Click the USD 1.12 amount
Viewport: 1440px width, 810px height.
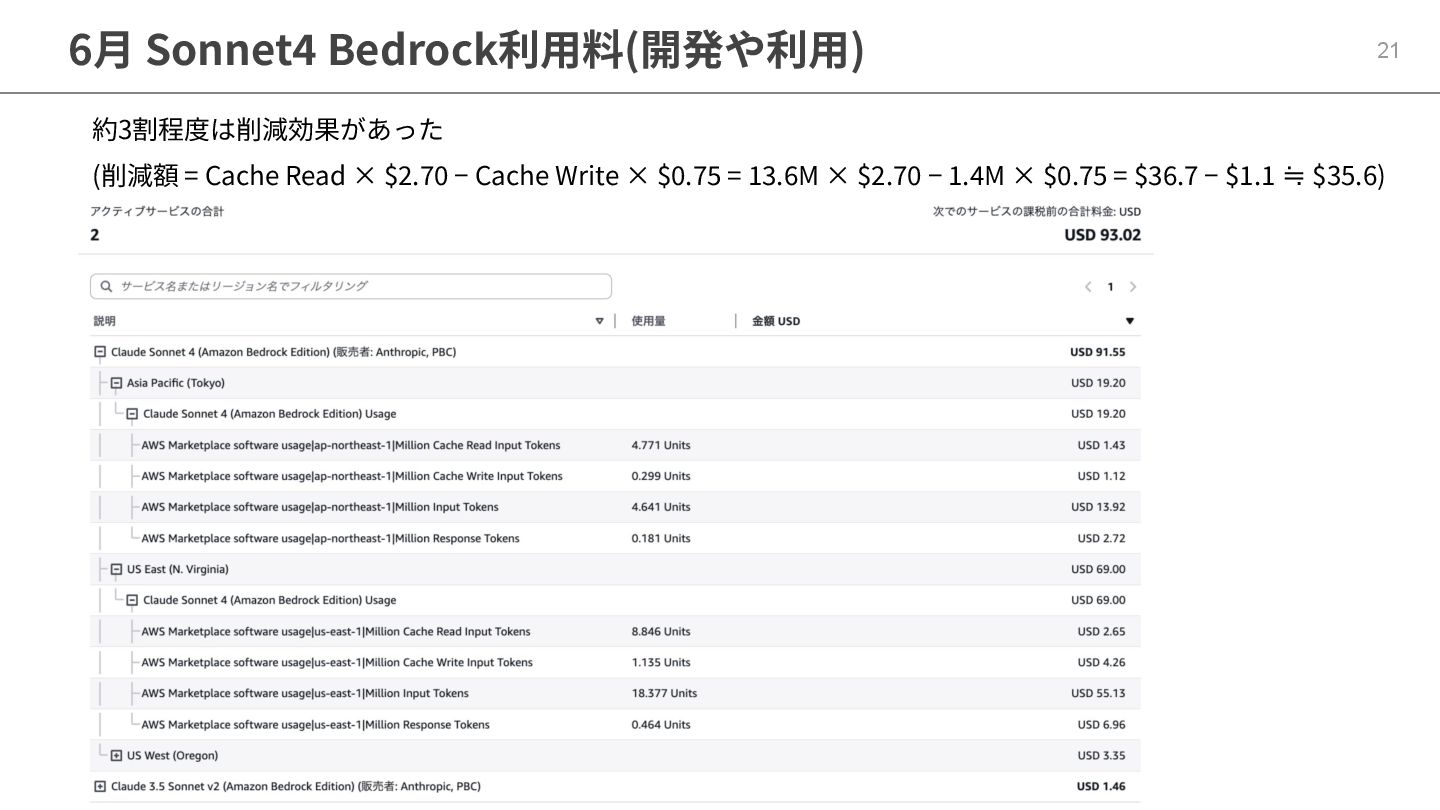tap(1101, 476)
